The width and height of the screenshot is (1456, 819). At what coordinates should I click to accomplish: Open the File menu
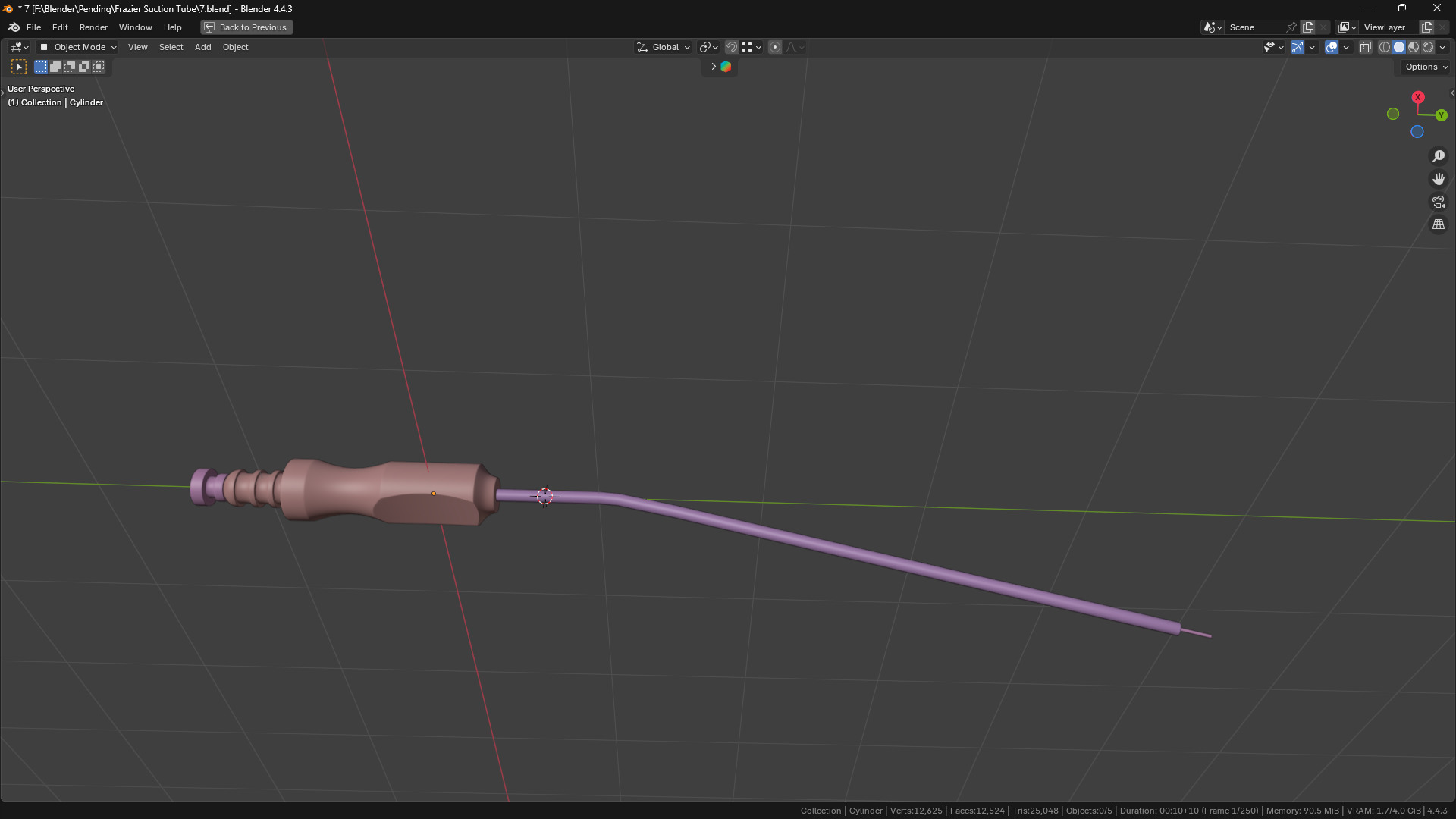(x=33, y=27)
